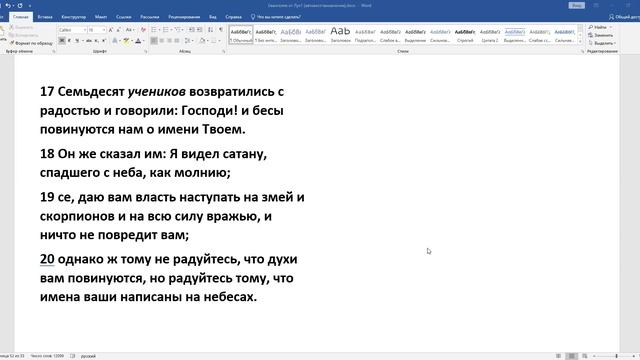The image size is (640, 360).
Task: Toggle strikethrough formatting
Action: [x=89, y=41]
